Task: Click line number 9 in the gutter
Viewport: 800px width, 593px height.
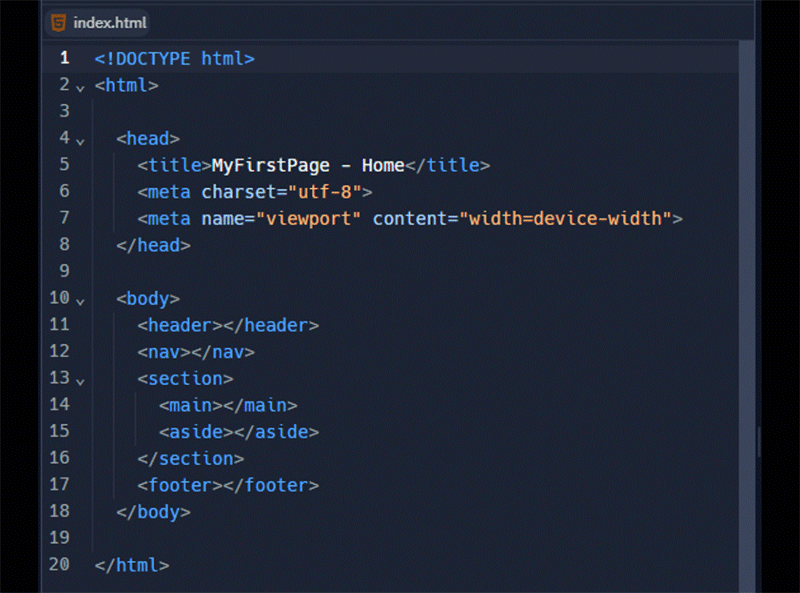Action: coord(64,270)
